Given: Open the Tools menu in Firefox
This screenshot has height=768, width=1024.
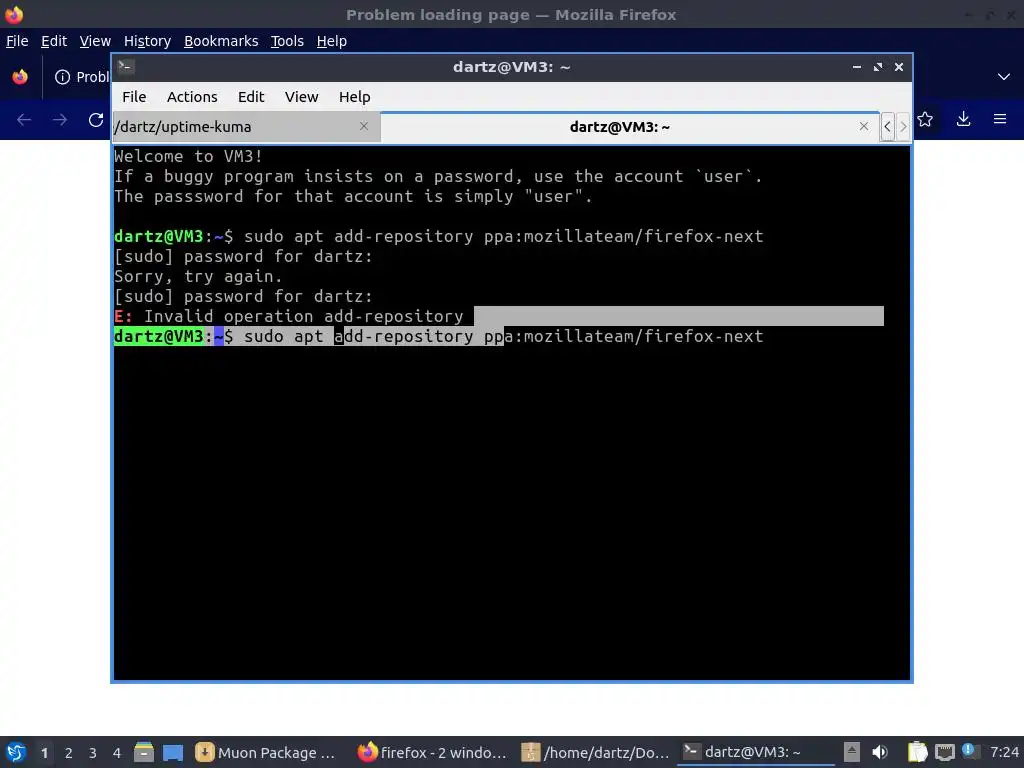Looking at the screenshot, I should 287,41.
